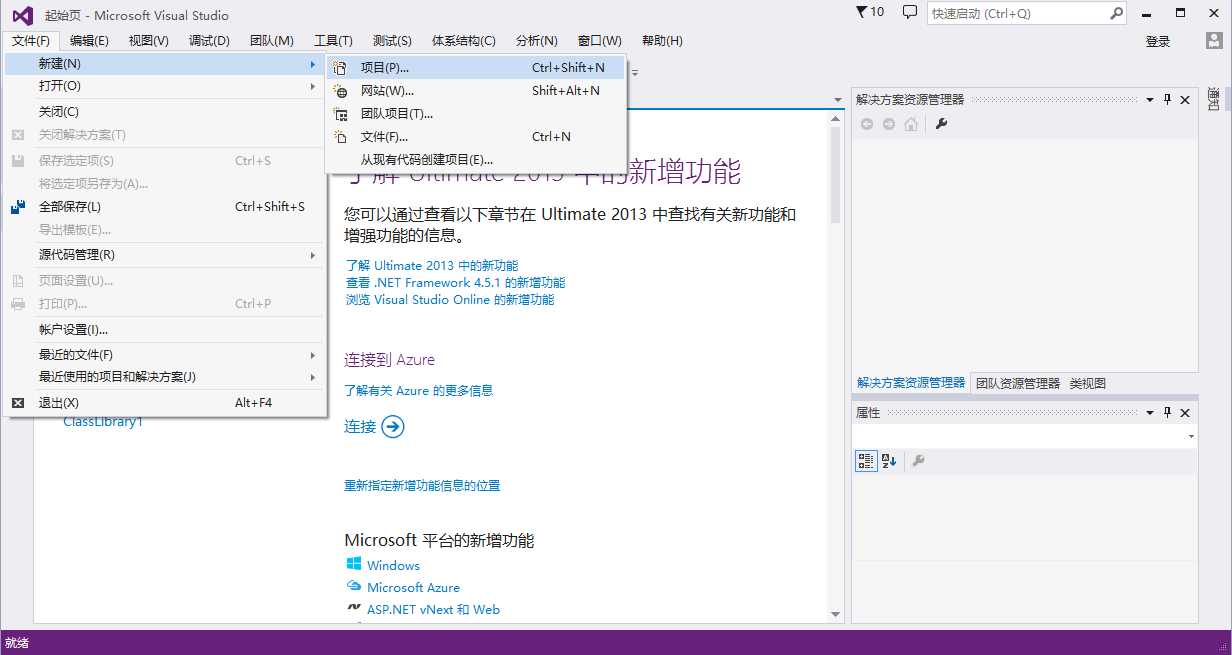Screen dimensions: 1232x655
Task: Open the 测试(S) menu
Action: [392, 41]
